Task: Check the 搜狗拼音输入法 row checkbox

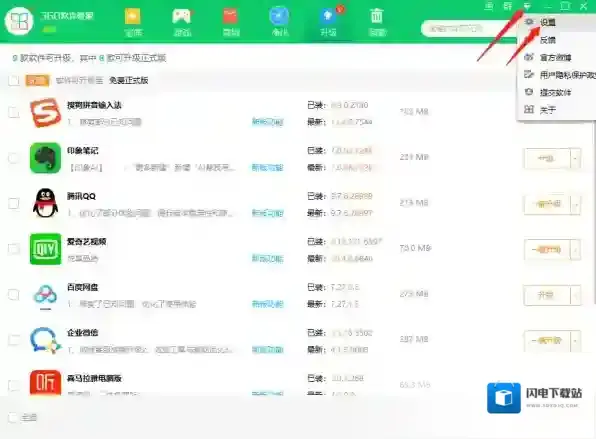Action: coord(14,113)
